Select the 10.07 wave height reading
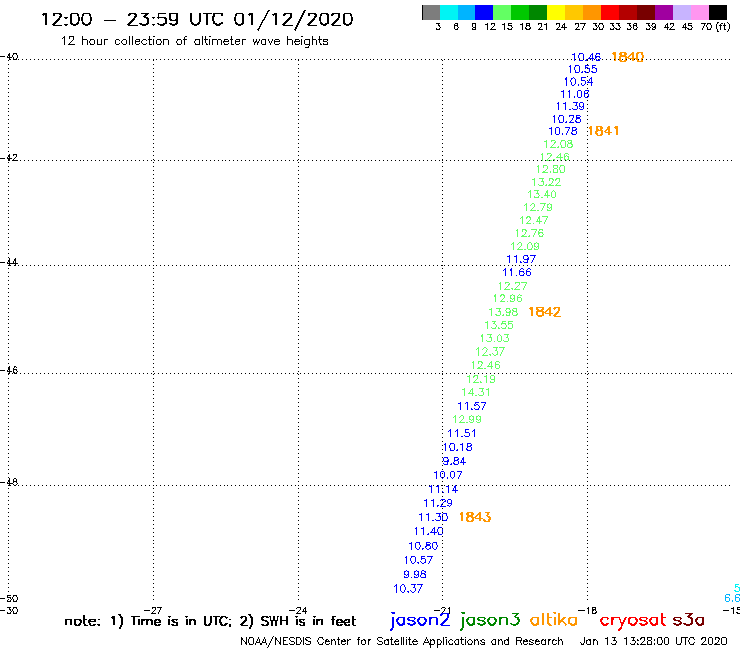The image size is (740, 650). (448, 475)
